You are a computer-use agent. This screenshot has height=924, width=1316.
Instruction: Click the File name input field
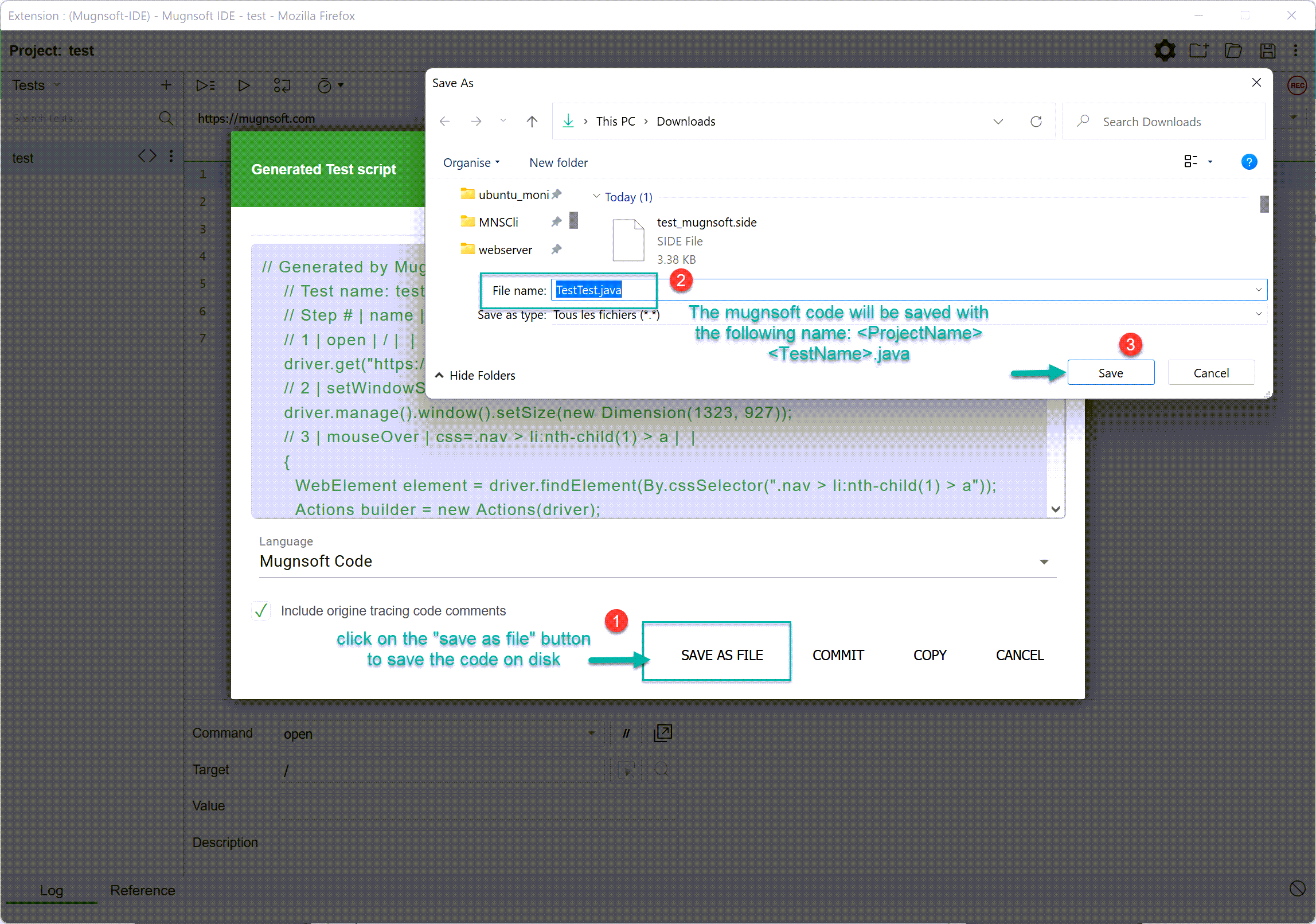pos(909,290)
